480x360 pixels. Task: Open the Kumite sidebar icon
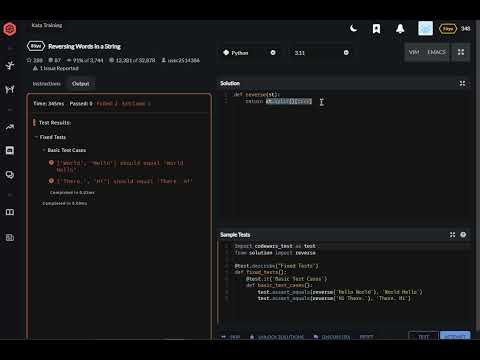[10, 89]
